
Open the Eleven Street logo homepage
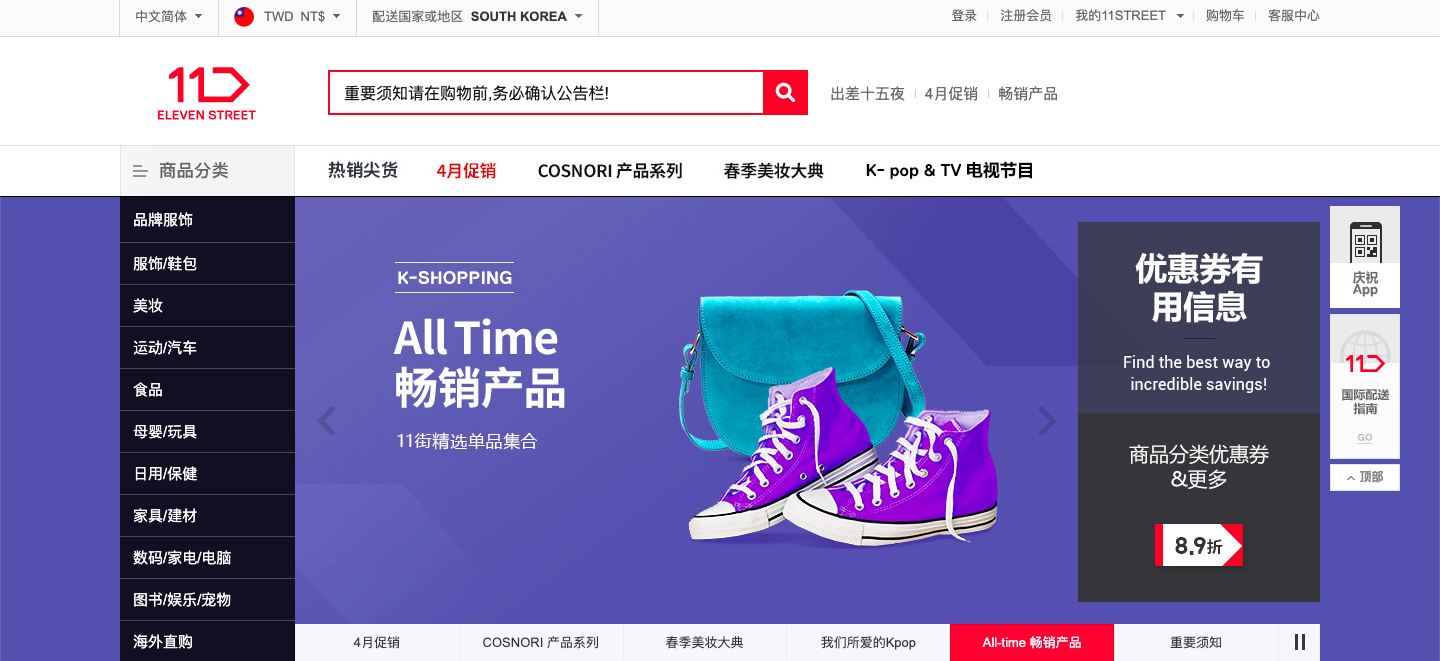[x=207, y=93]
